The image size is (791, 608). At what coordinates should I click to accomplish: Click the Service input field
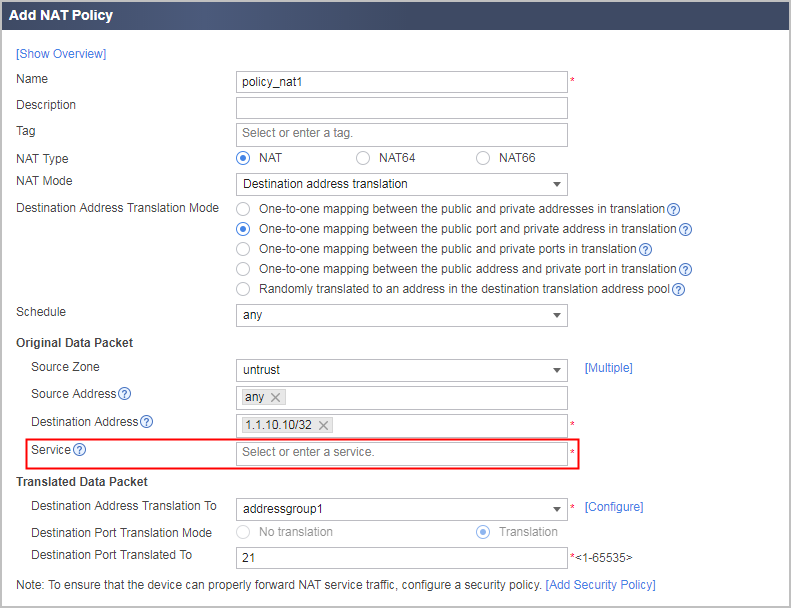pos(402,454)
